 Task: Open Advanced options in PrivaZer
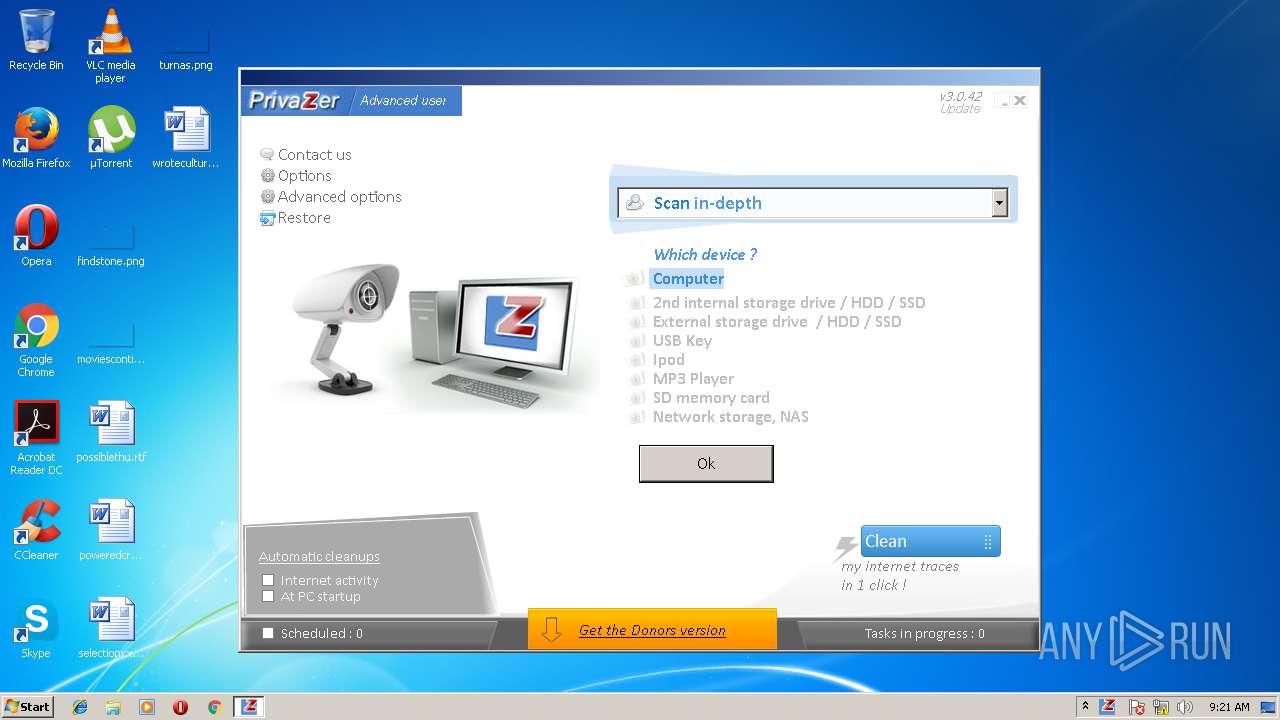coord(331,196)
